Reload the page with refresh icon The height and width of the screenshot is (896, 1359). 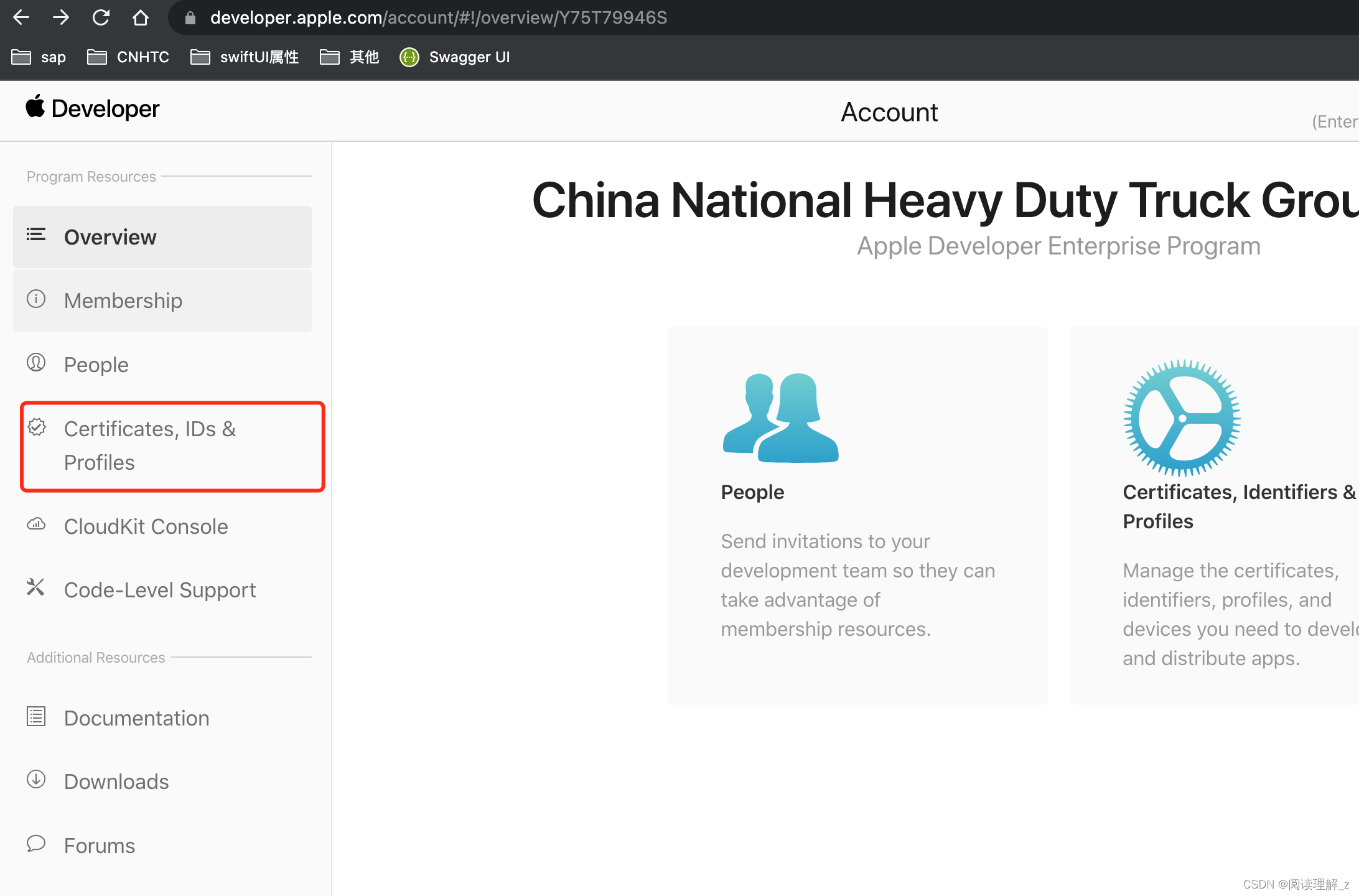click(x=101, y=17)
